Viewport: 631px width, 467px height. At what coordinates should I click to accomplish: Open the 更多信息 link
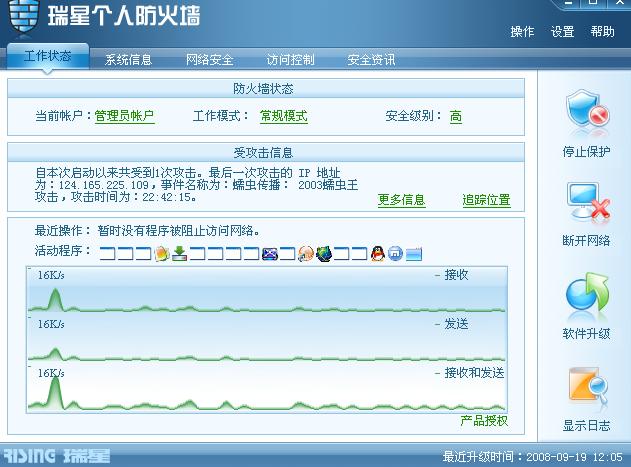coord(401,200)
